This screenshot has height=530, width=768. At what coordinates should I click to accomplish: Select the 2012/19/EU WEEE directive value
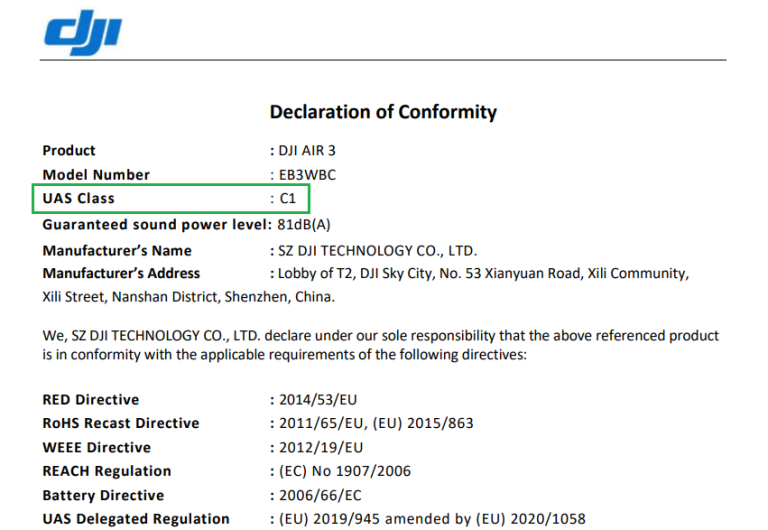click(320, 448)
